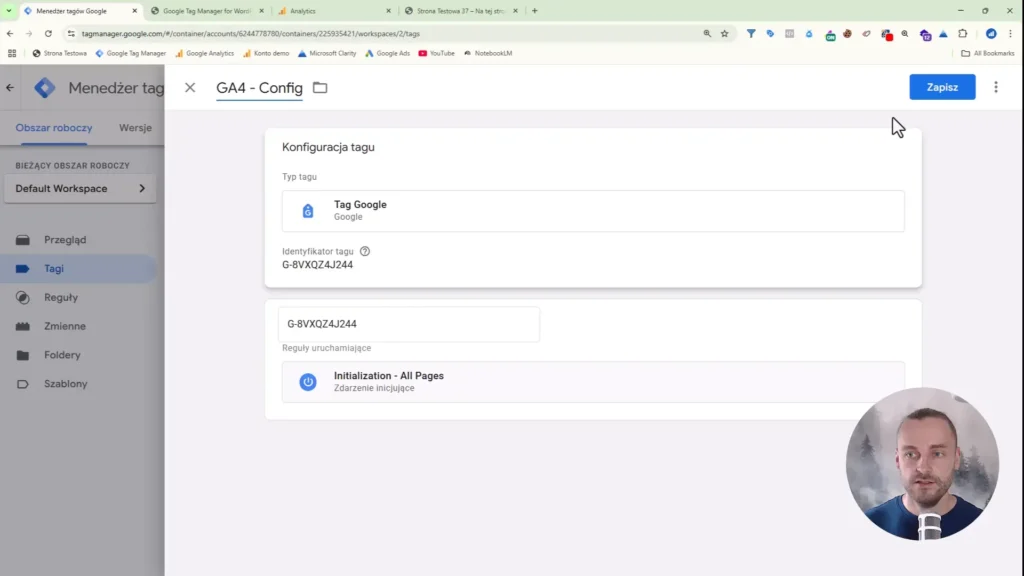The width and height of the screenshot is (1024, 576).
Task: Open Google Tag Manager bookmark
Action: click(131, 54)
